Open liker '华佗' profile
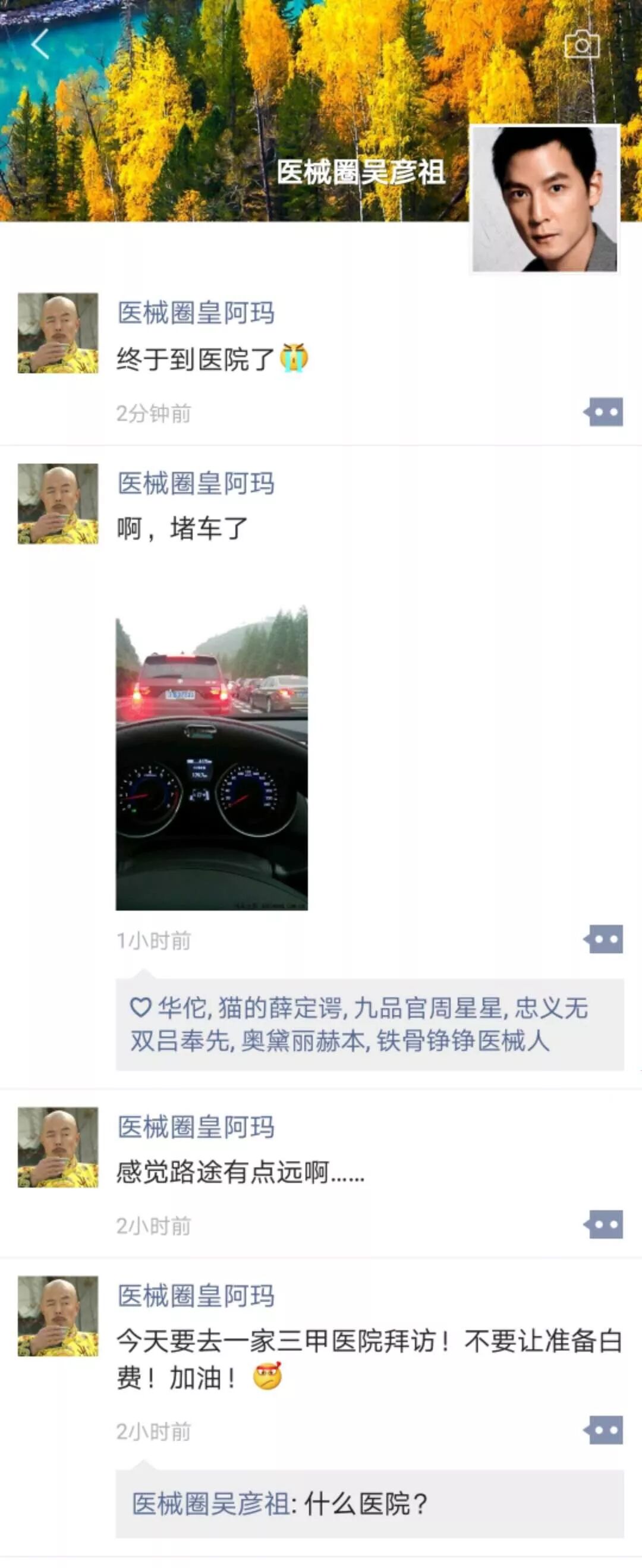The width and height of the screenshot is (642, 1568). pyautogui.click(x=182, y=1009)
